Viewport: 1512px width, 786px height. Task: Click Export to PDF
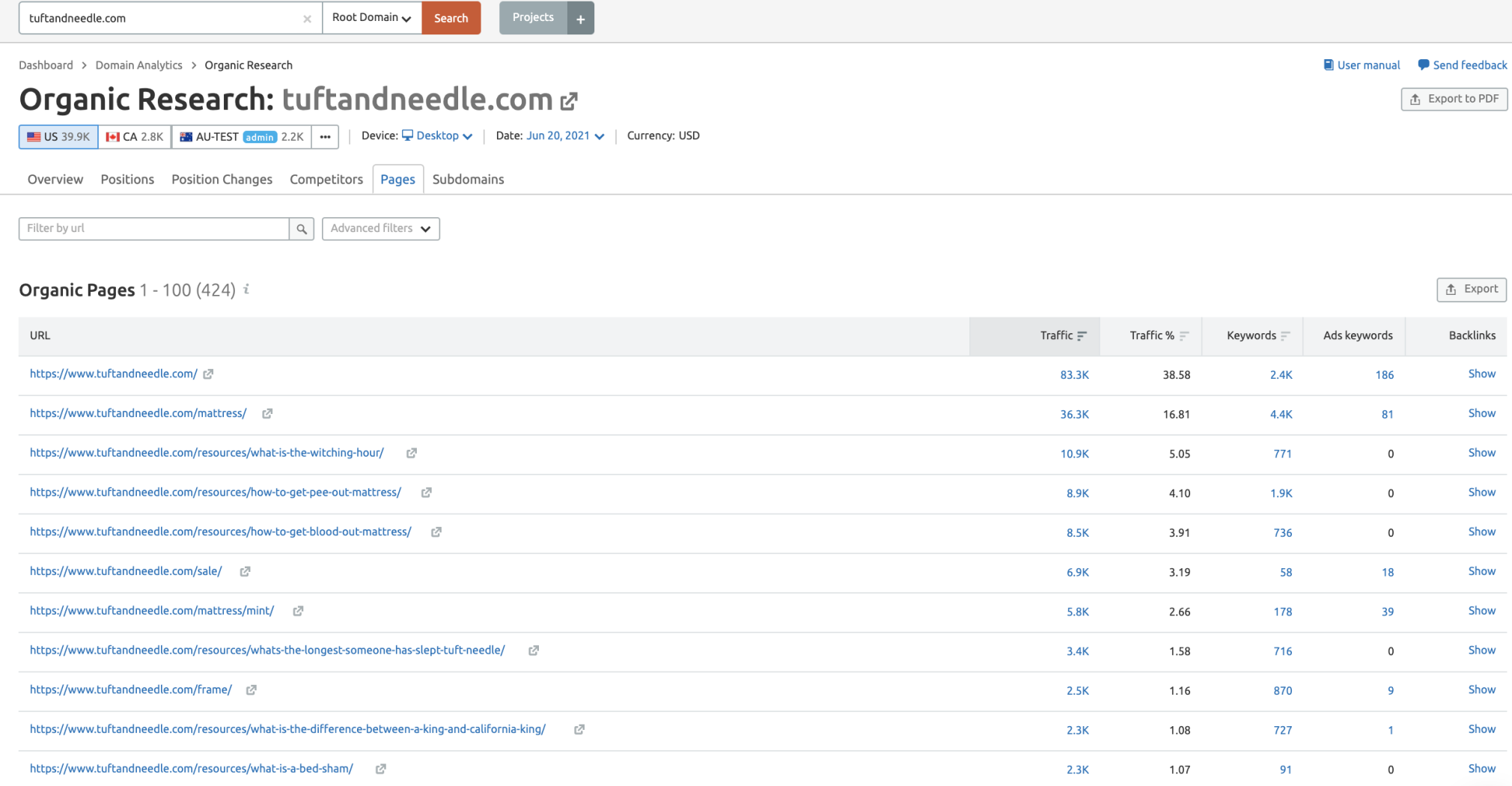[x=1453, y=99]
